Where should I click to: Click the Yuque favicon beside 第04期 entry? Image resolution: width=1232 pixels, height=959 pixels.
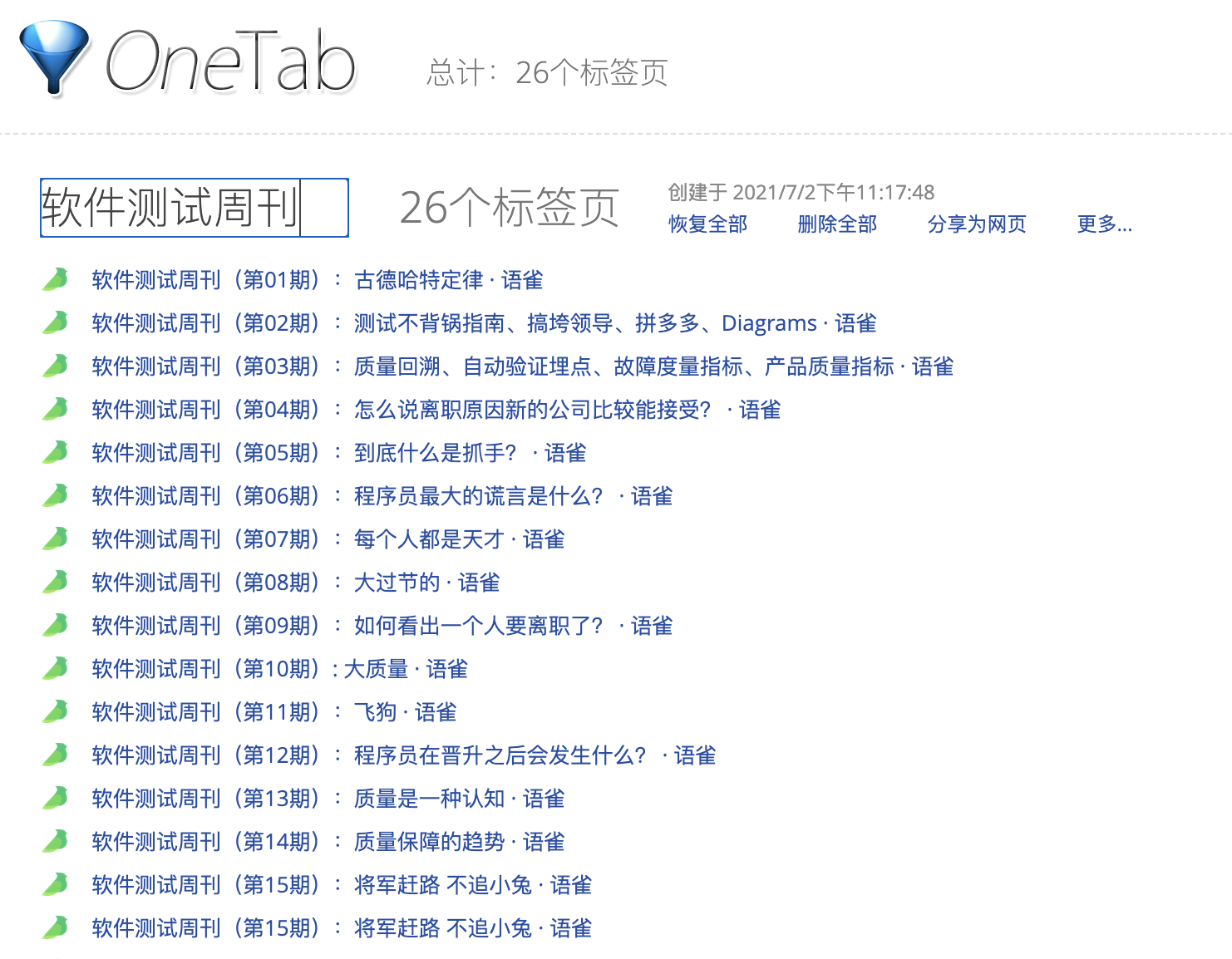pyautogui.click(x=55, y=409)
